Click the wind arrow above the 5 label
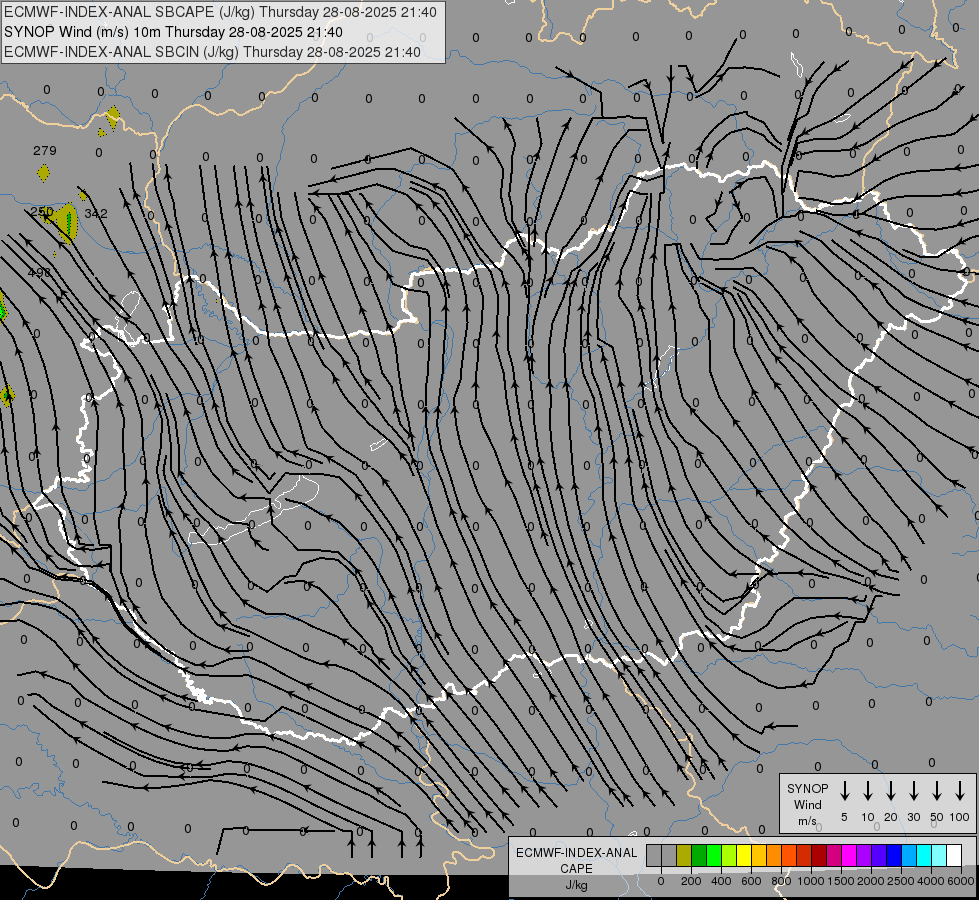Image resolution: width=979 pixels, height=900 pixels. 845,790
